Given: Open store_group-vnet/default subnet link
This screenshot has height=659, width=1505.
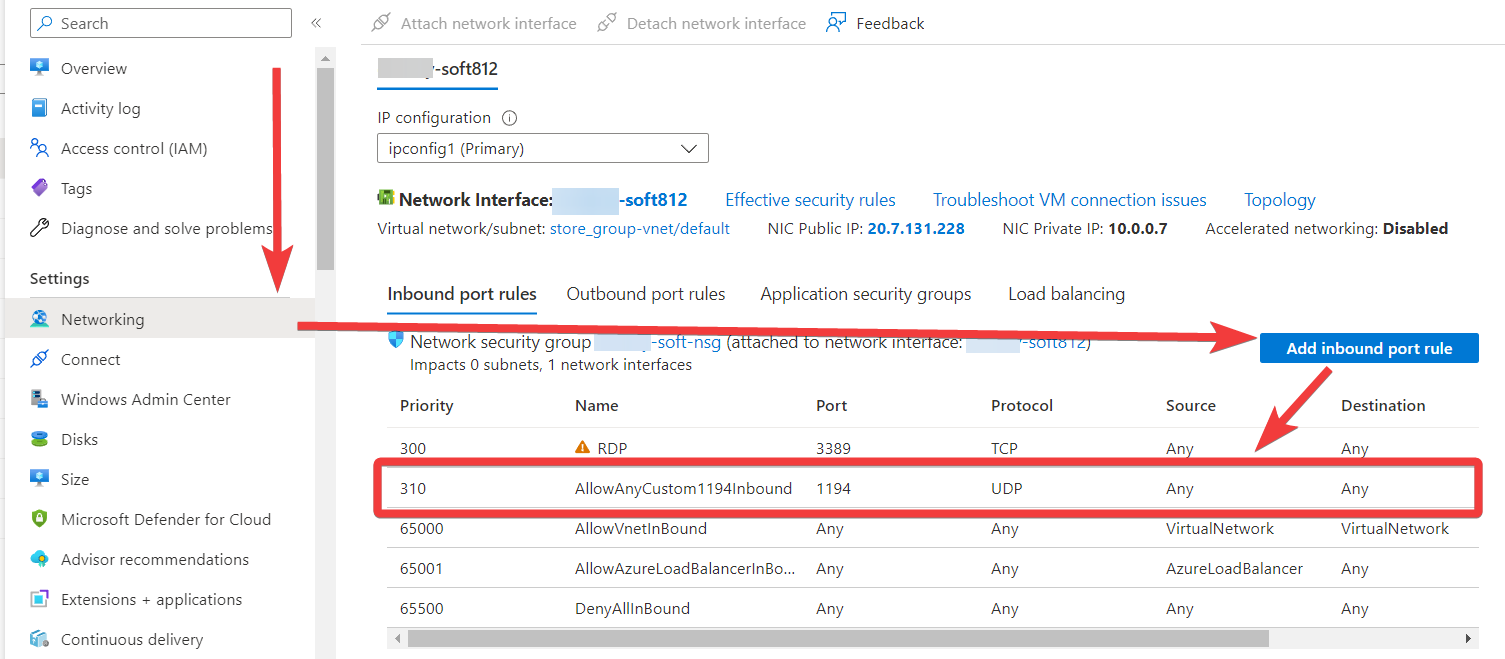Looking at the screenshot, I should [640, 229].
